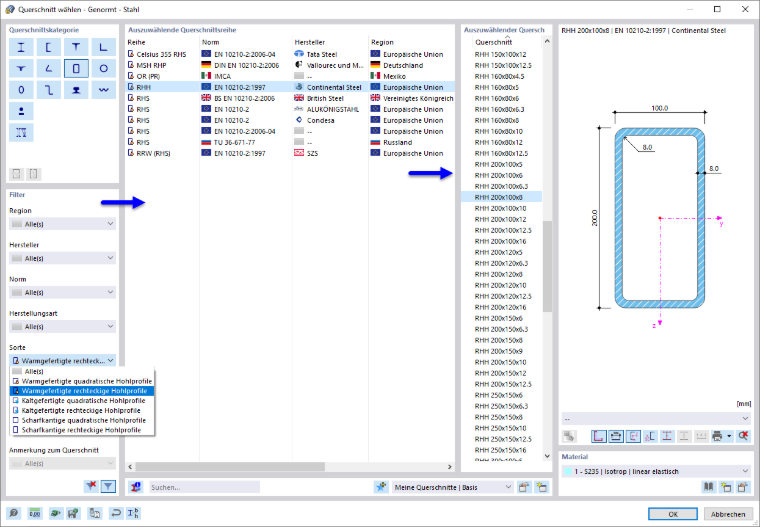
Task: Select the oval hollow section category
Action: click(21, 90)
